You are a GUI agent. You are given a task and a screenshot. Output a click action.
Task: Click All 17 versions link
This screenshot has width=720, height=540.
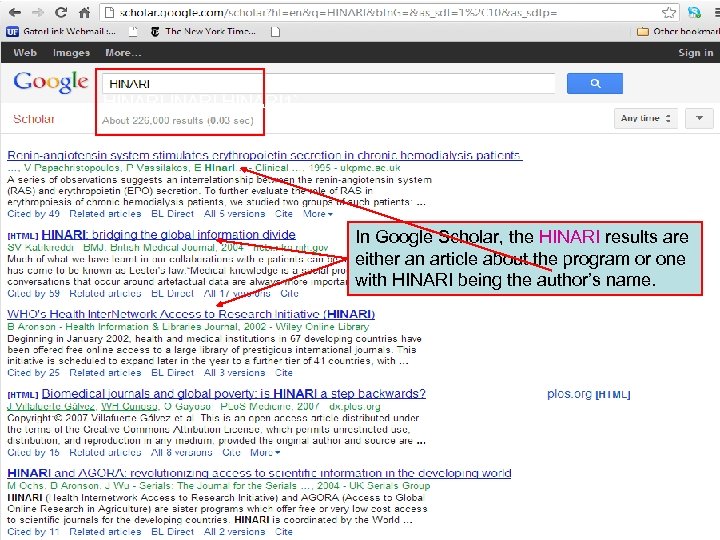tap(237, 293)
